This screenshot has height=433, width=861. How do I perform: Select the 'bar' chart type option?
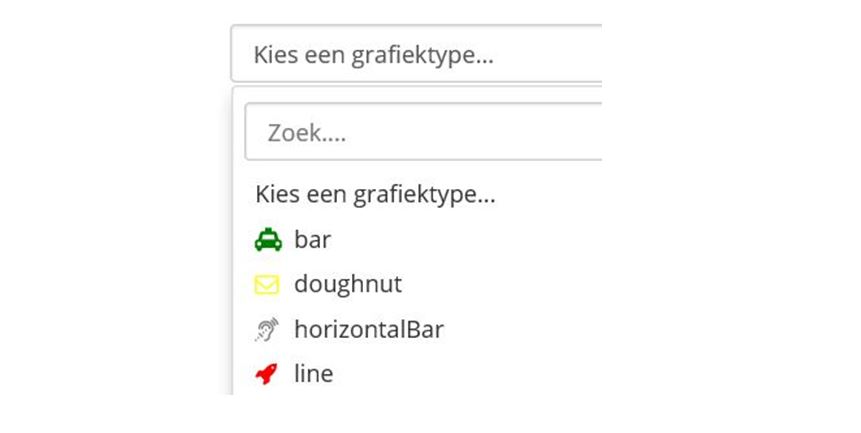pyautogui.click(x=312, y=240)
